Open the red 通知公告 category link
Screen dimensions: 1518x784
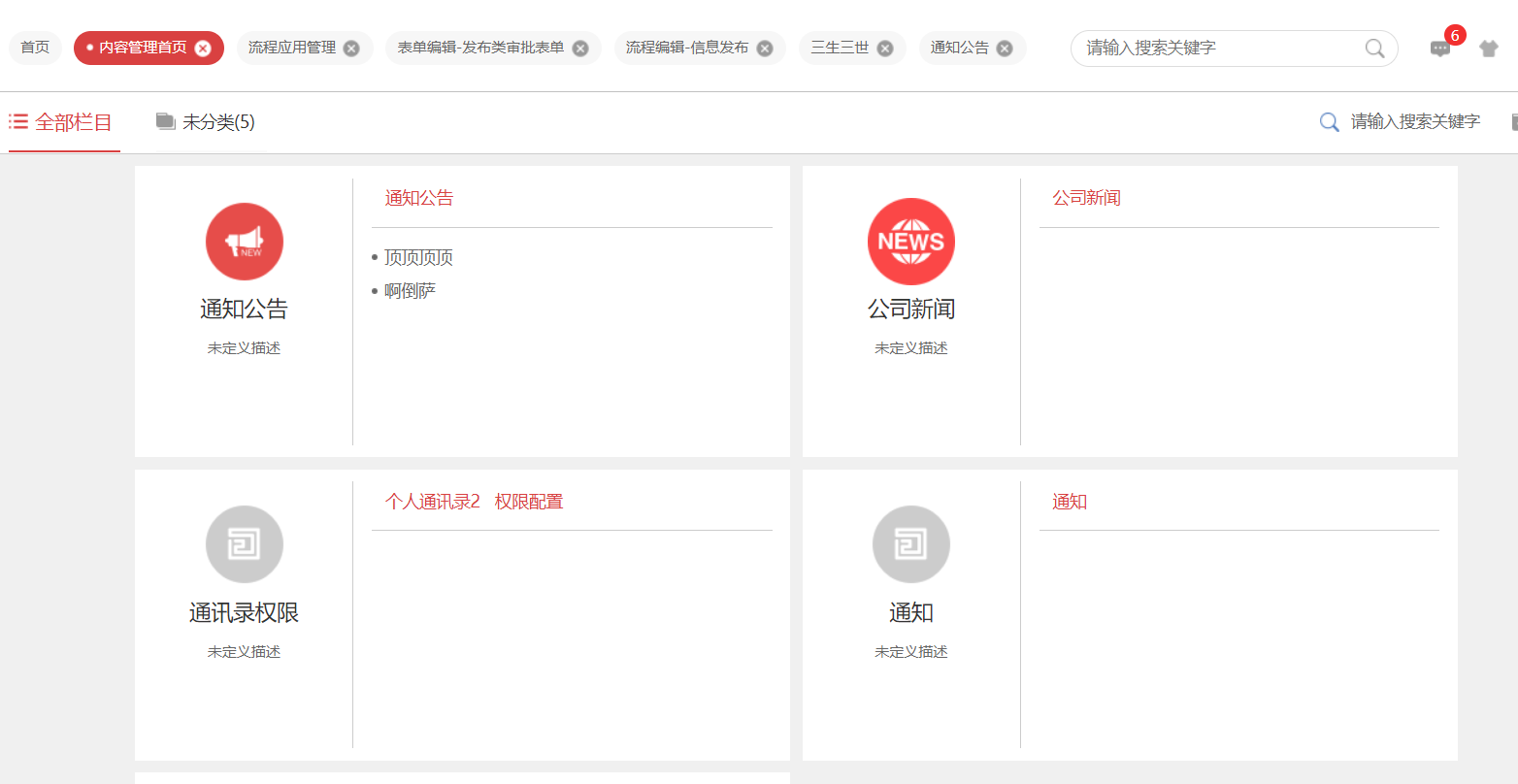pyautogui.click(x=419, y=198)
